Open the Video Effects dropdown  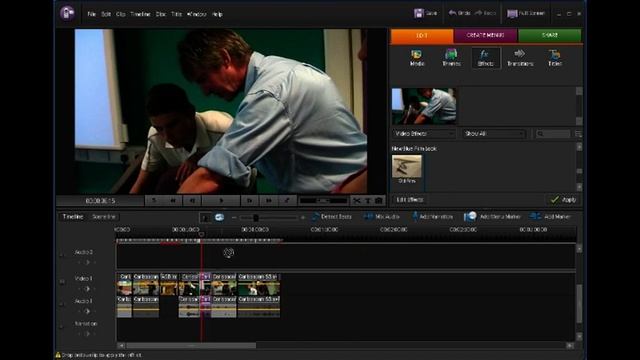(424, 134)
